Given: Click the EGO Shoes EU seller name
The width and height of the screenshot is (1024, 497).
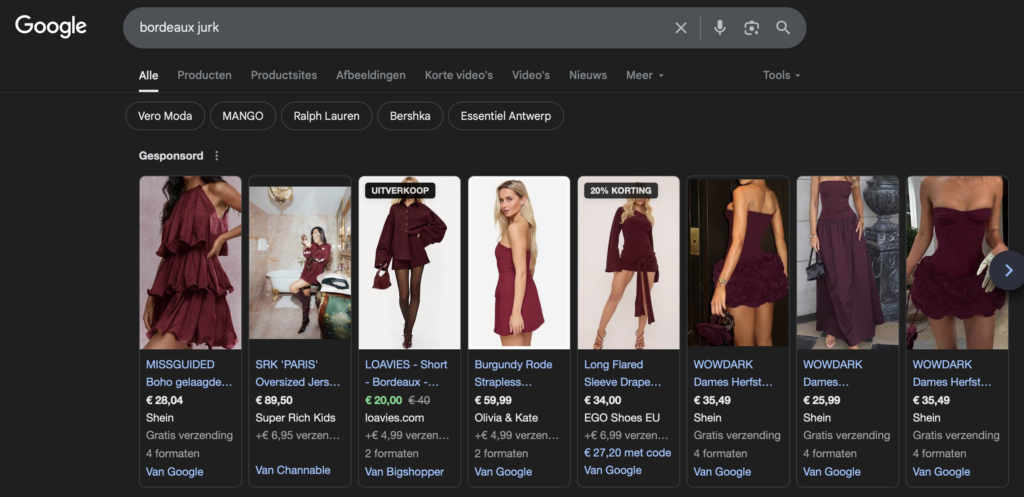Looking at the screenshot, I should (x=622, y=417).
